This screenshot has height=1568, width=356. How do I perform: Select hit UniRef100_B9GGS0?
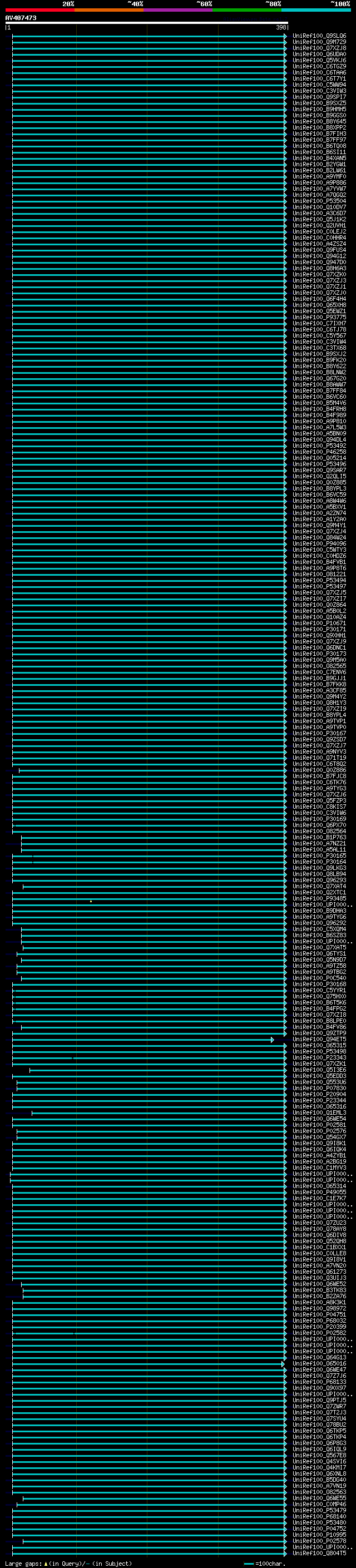pos(319,115)
